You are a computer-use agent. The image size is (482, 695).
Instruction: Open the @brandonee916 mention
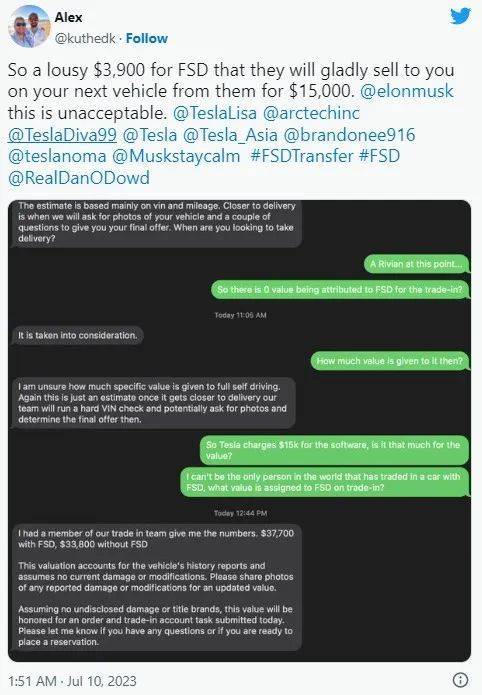(349, 135)
